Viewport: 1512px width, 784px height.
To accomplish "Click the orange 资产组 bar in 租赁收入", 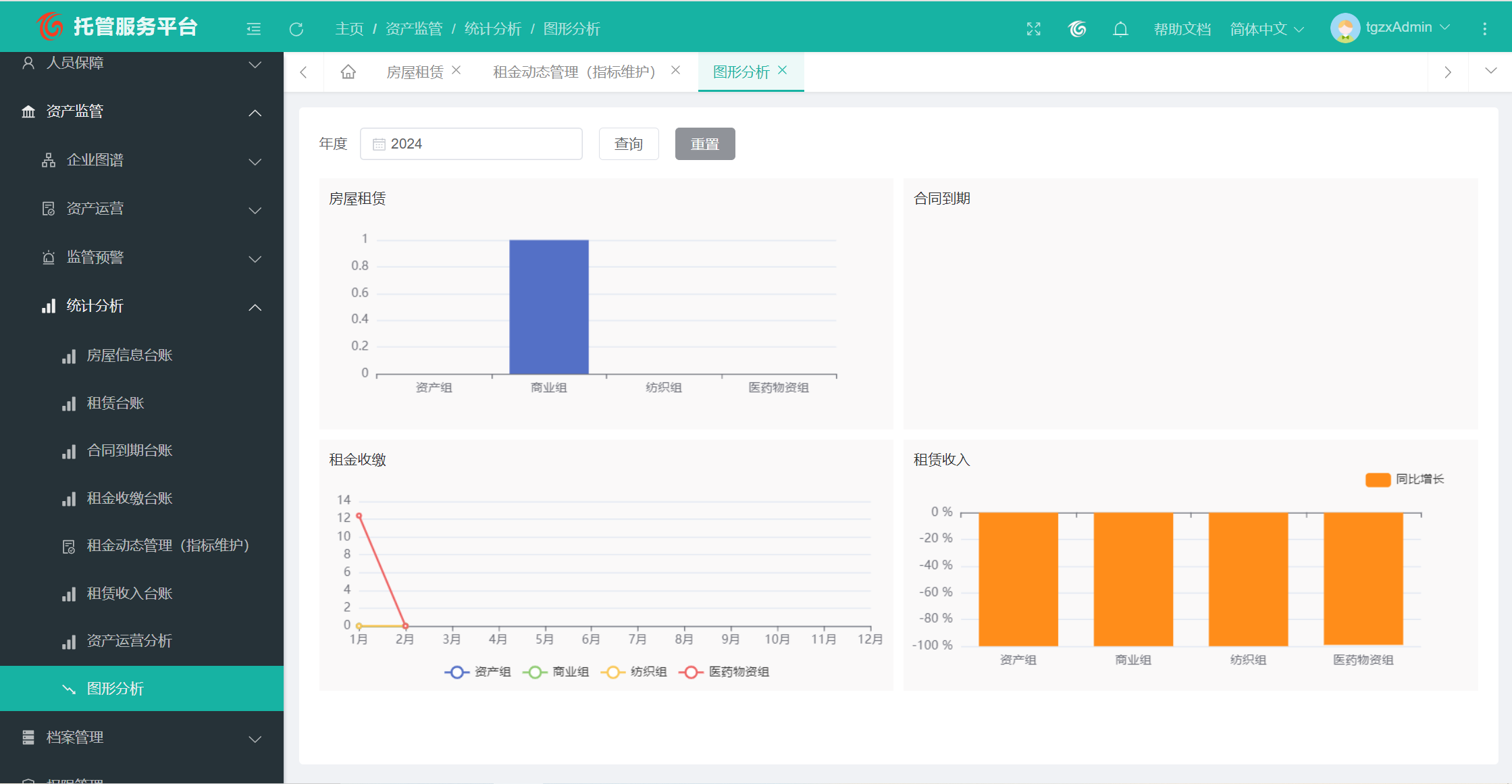I will point(1018,579).
